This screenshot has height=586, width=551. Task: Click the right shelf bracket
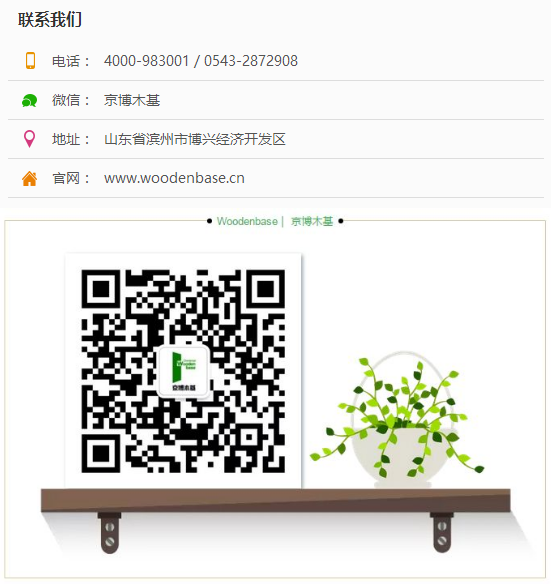[442, 533]
